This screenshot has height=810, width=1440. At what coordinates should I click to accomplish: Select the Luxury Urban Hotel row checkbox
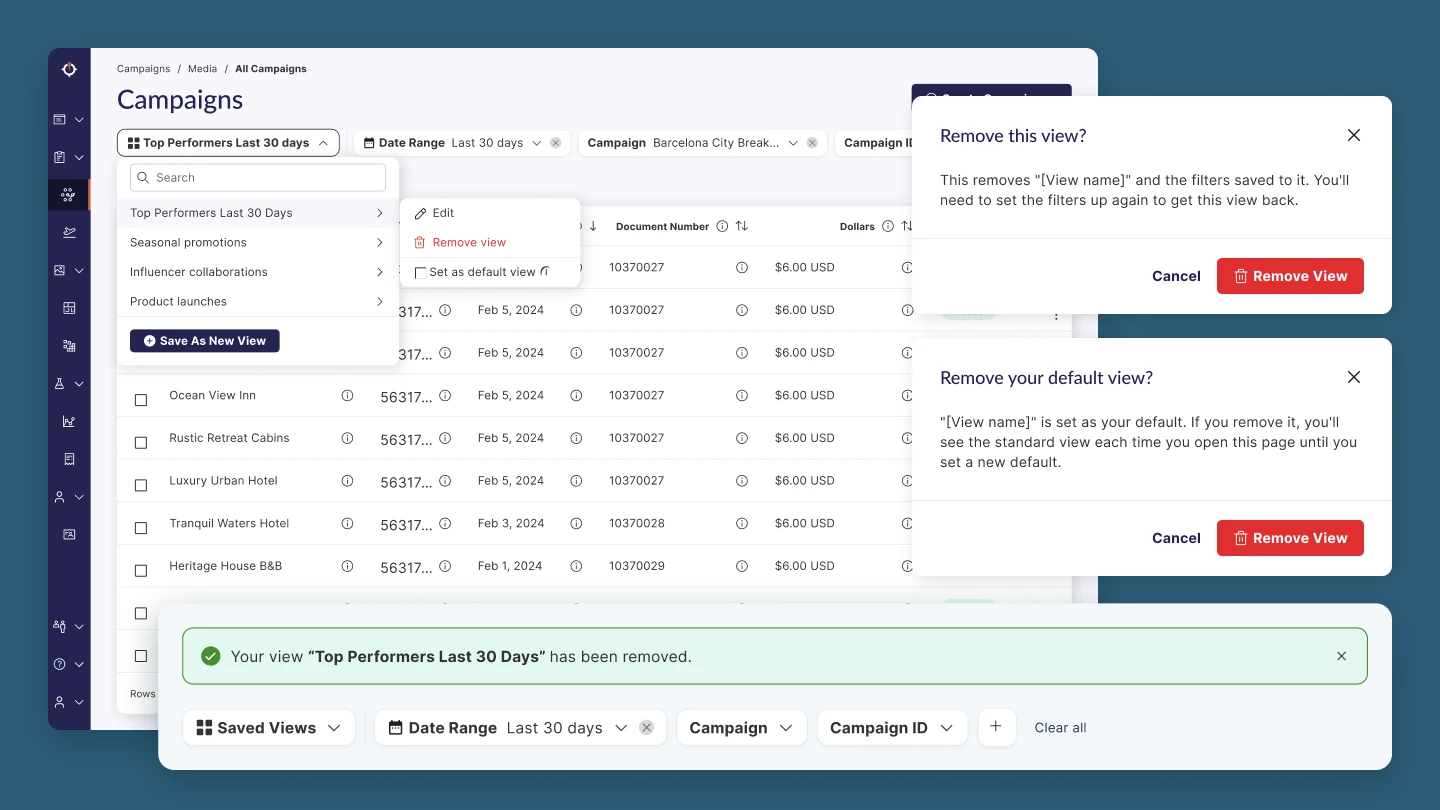141,485
